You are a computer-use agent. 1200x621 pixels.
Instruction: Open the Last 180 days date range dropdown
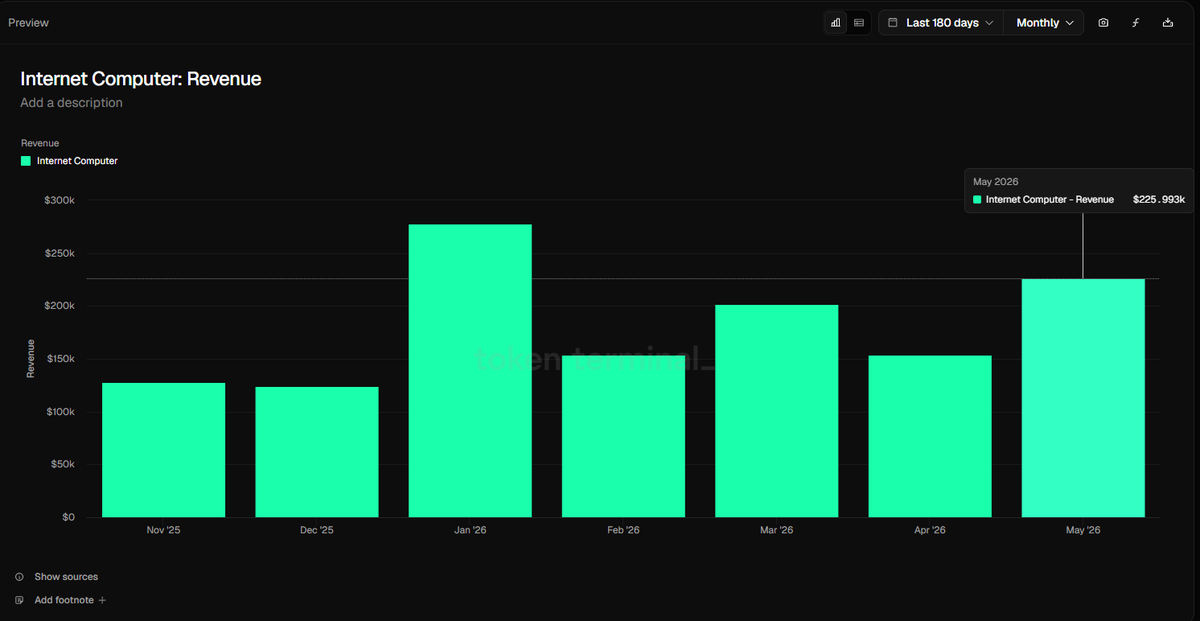(x=941, y=22)
